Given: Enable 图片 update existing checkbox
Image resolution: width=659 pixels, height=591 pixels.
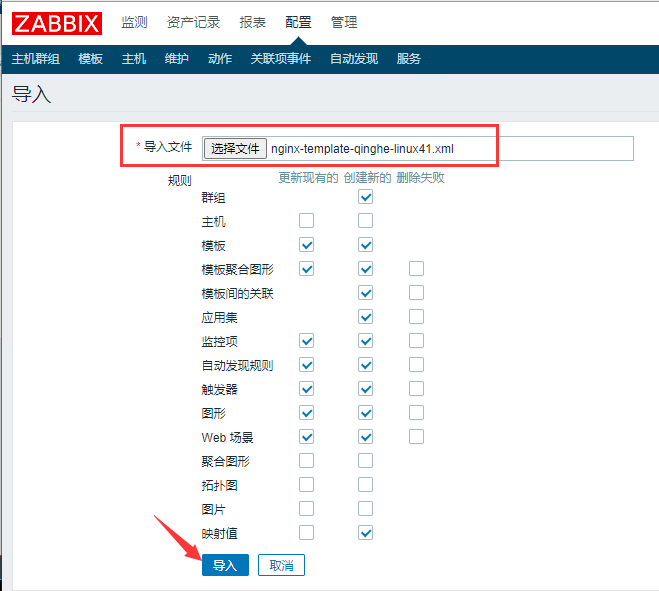Looking at the screenshot, I should point(306,509).
